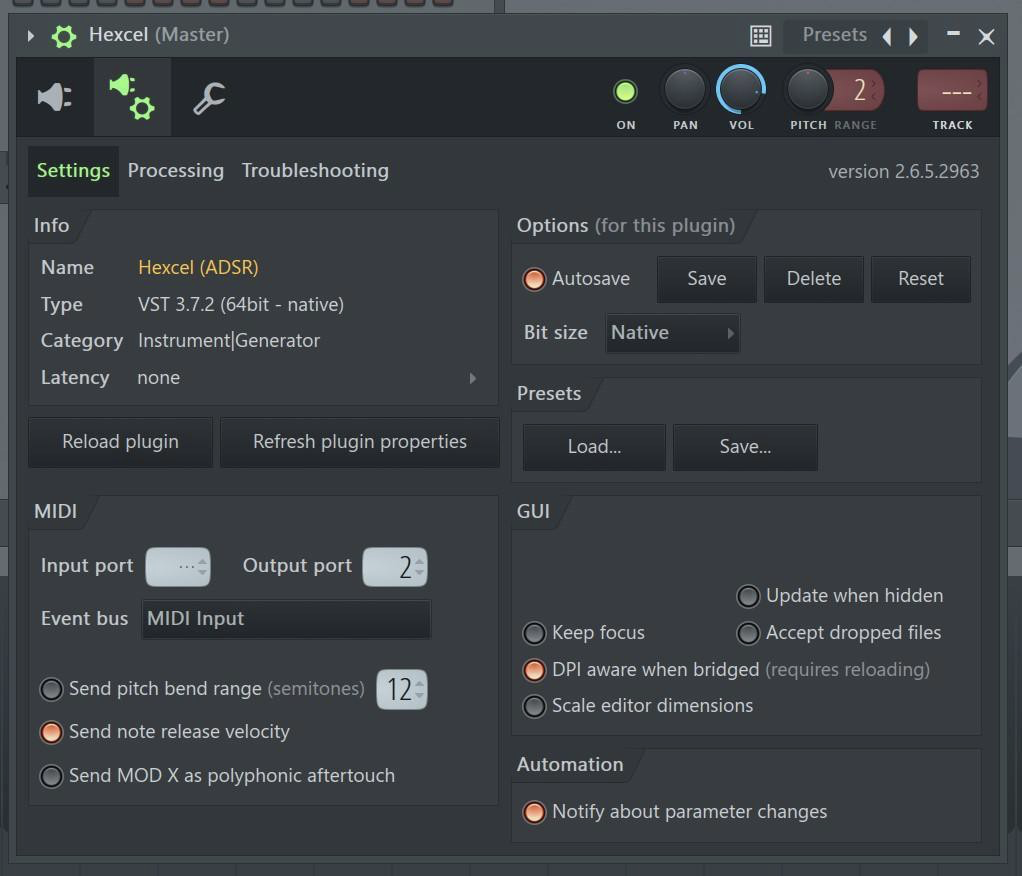Open the plugin editor speaker icon tab

pos(55,97)
